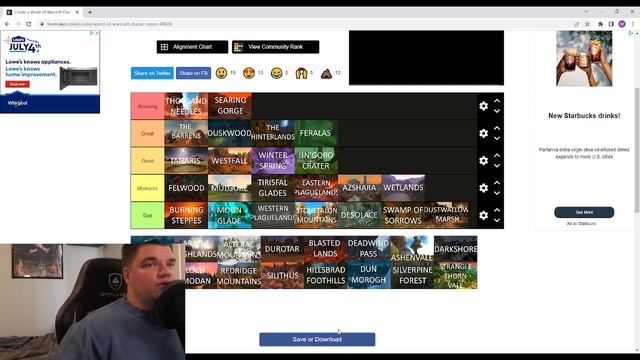Click the Amazing tier label

[x=147, y=106]
